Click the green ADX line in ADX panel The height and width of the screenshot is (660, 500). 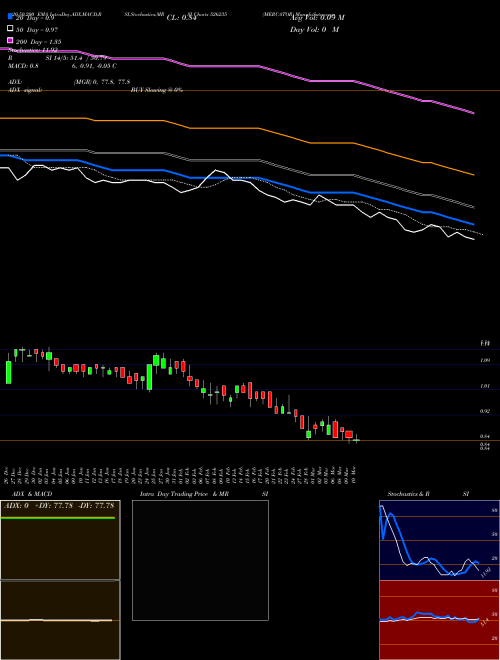pyautogui.click(x=58, y=518)
